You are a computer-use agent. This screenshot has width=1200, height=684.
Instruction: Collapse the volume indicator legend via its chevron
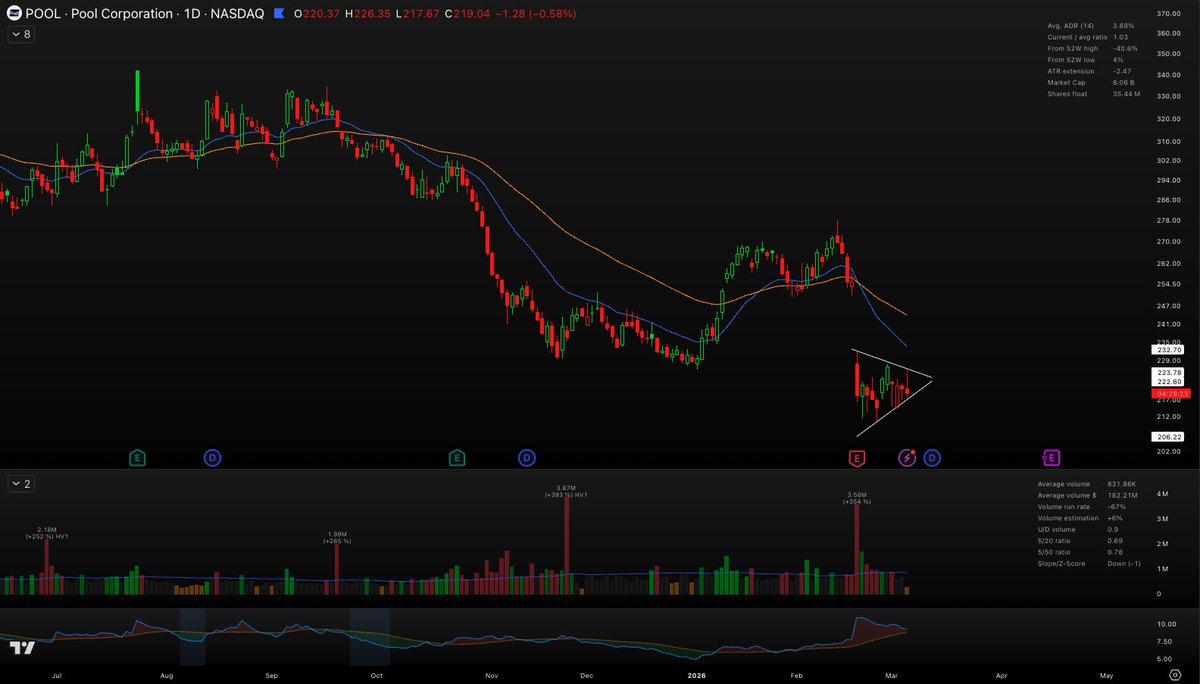(18, 483)
